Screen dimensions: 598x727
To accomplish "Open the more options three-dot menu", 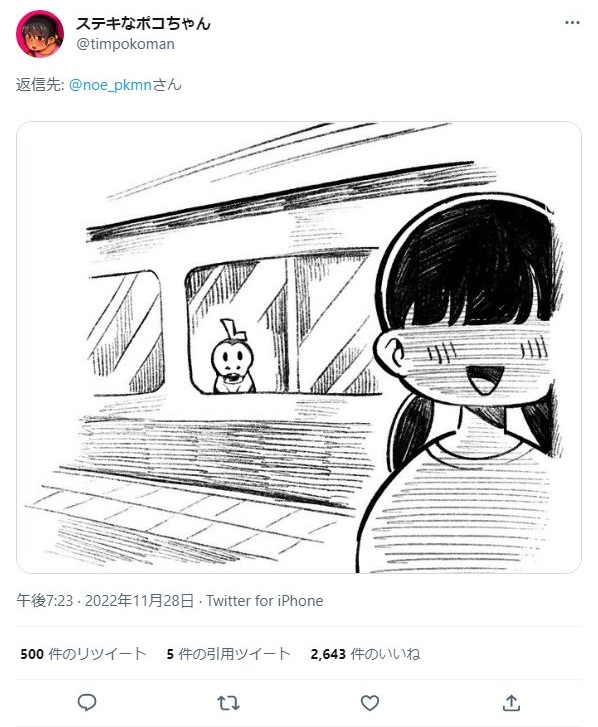I will click(x=572, y=23).
